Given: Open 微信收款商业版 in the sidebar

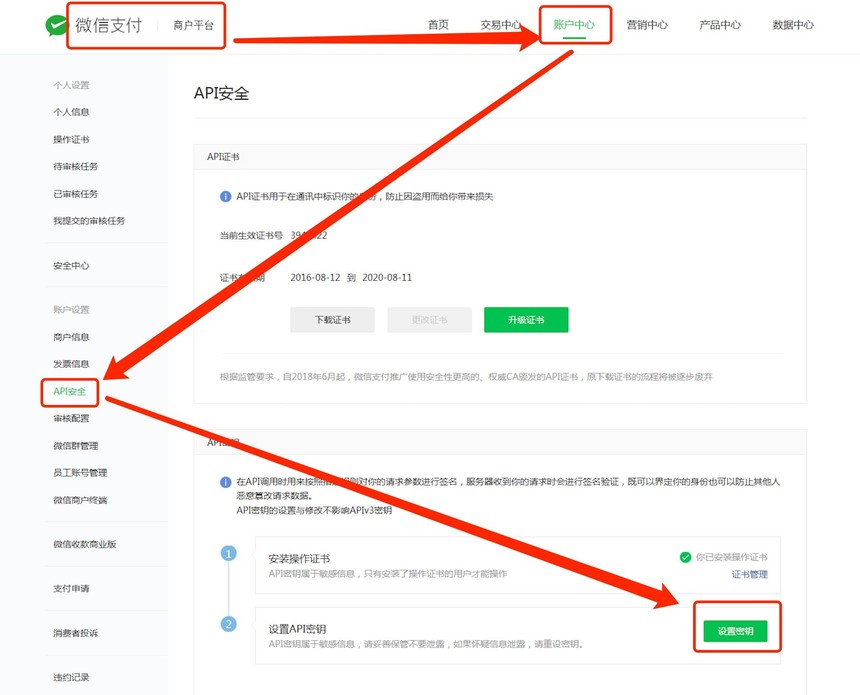Looking at the screenshot, I should tap(84, 544).
